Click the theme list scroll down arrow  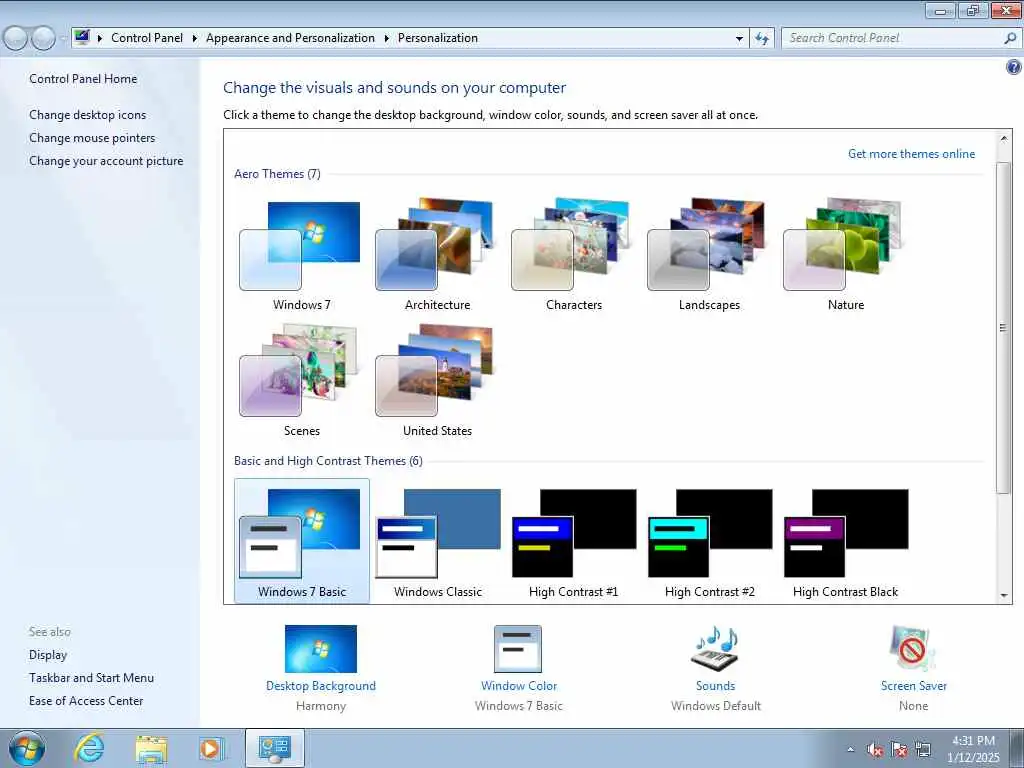click(x=1003, y=595)
